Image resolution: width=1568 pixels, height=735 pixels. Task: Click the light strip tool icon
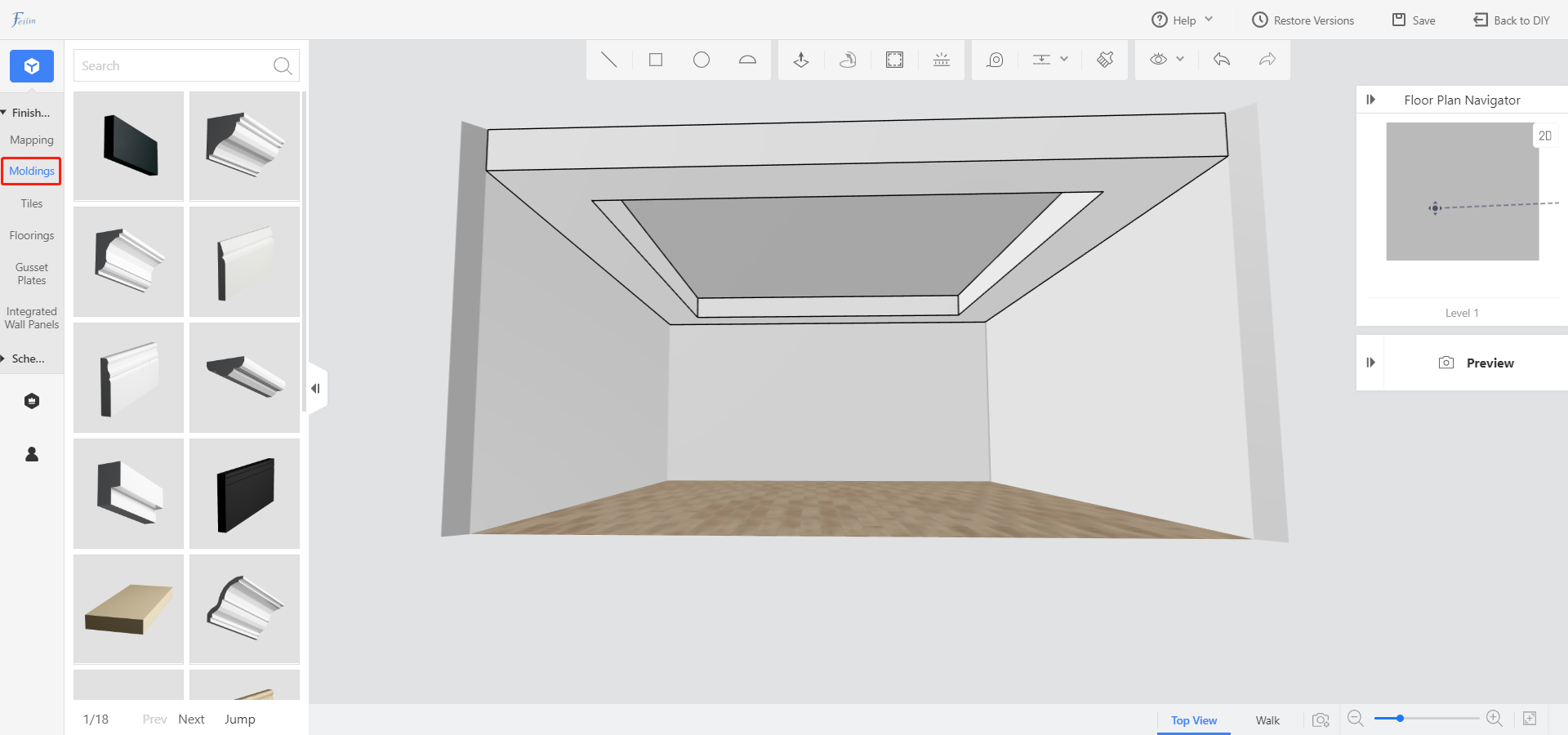[x=942, y=60]
